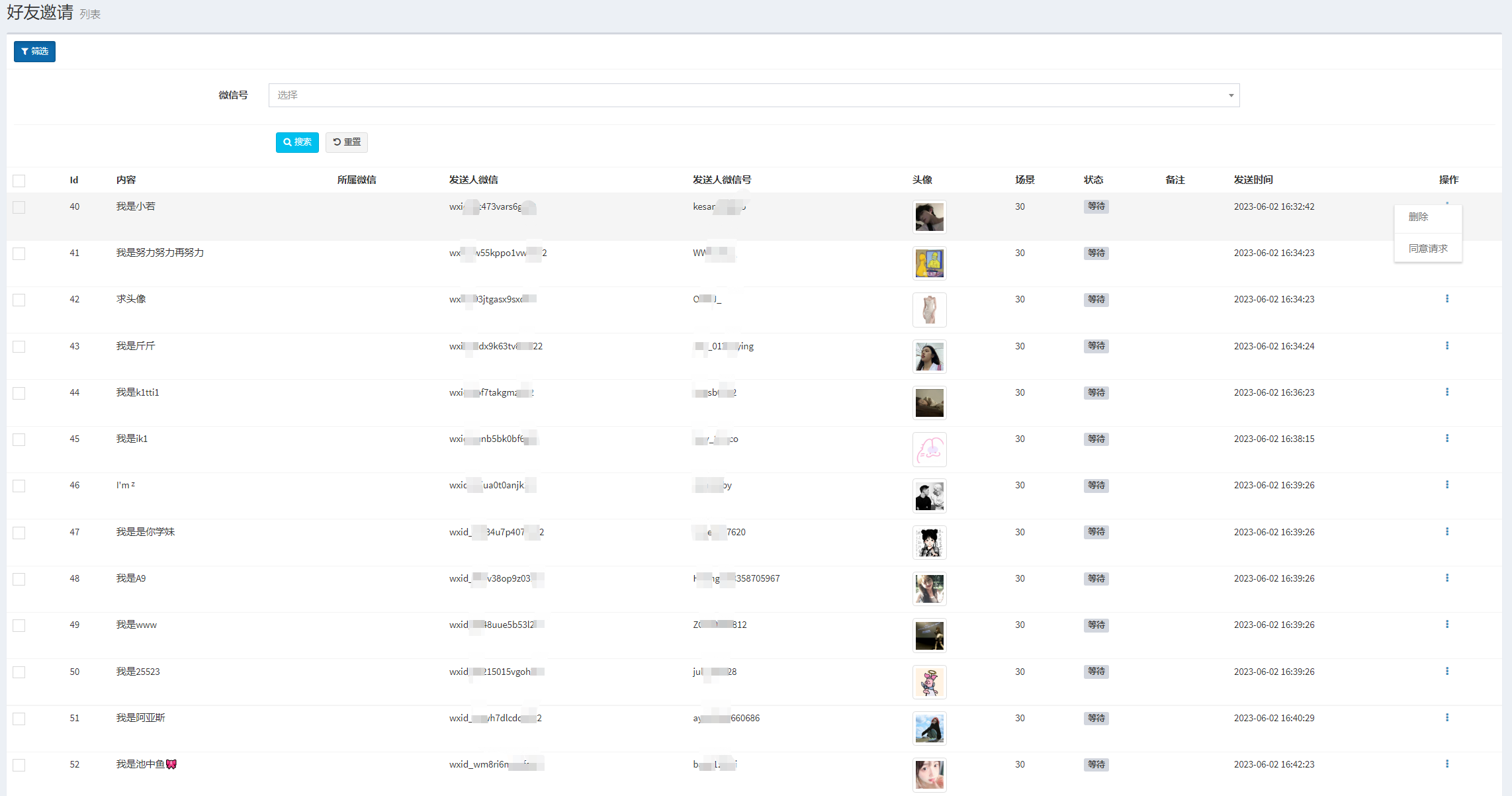Click actions dots on row 52
This screenshot has width=1512, height=796.
1447,764
